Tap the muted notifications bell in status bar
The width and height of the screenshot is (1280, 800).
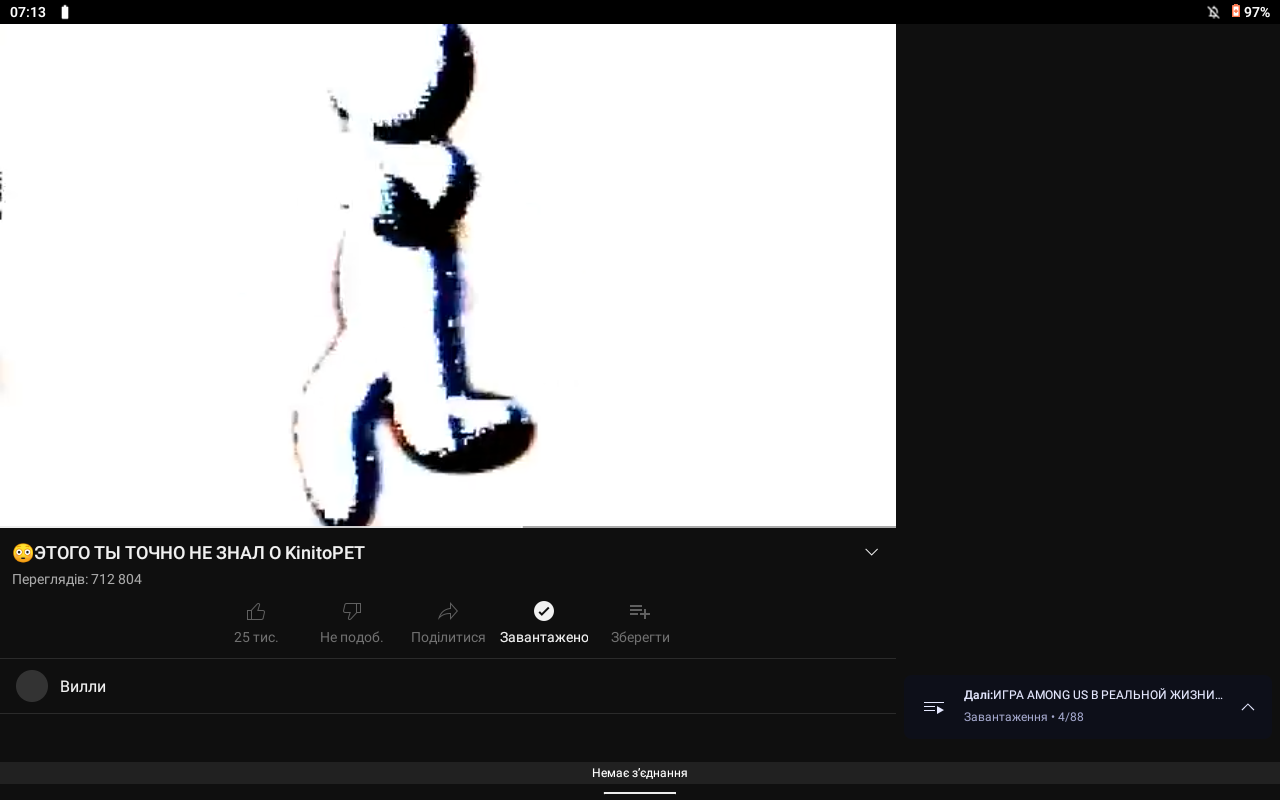(x=1213, y=12)
